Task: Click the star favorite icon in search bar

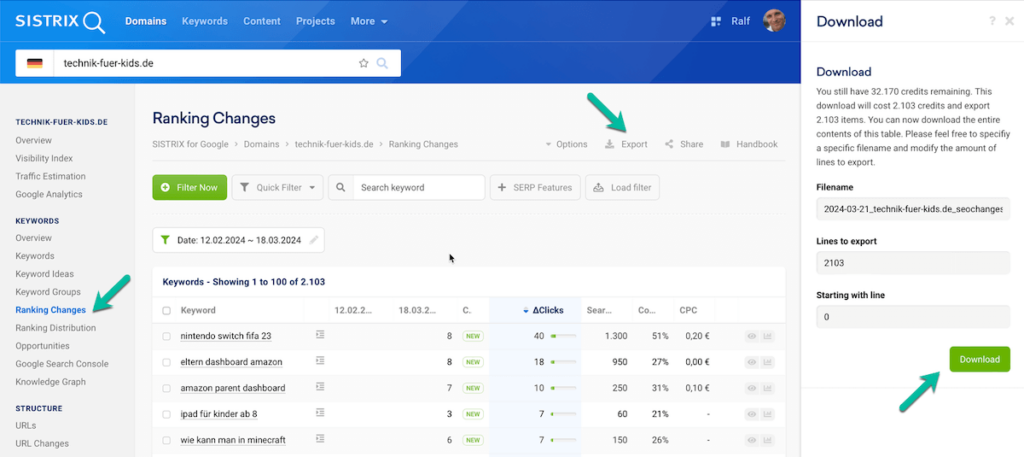Action: point(364,63)
